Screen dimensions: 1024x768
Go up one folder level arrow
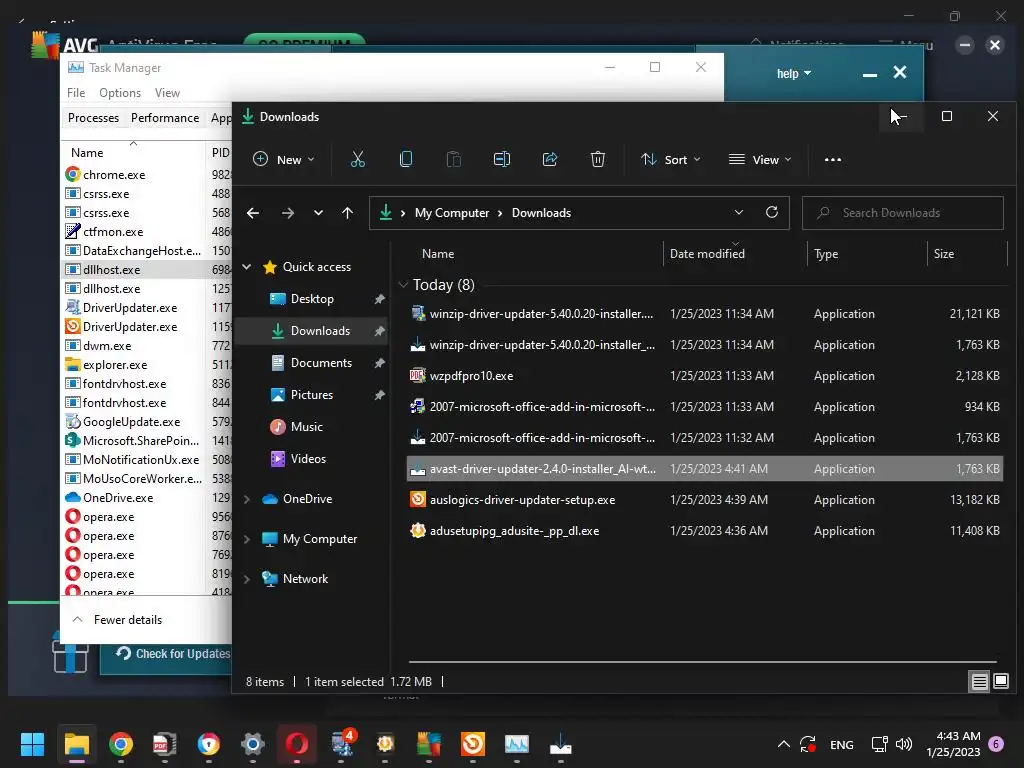[347, 213]
